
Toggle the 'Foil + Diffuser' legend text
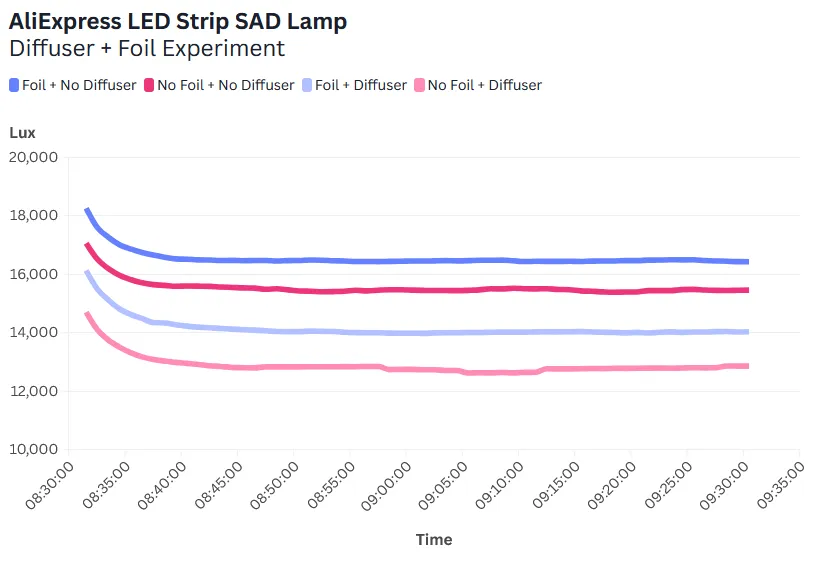tap(361, 85)
